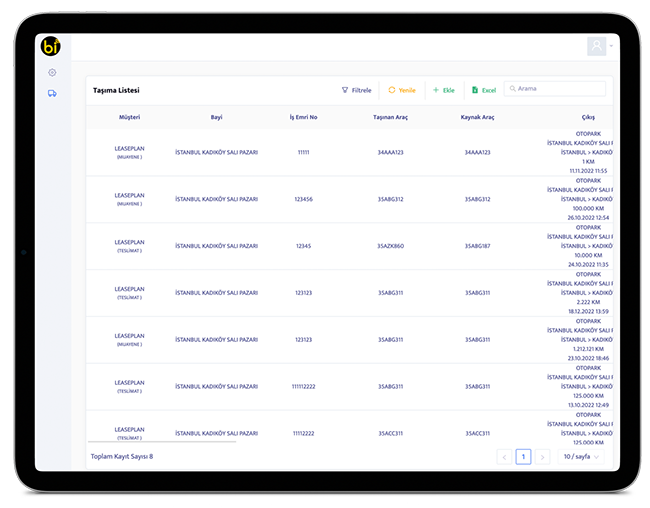Screen dimensions: 650x508
Task: Click transported vehicle 35AZK860
Action: 390,246
